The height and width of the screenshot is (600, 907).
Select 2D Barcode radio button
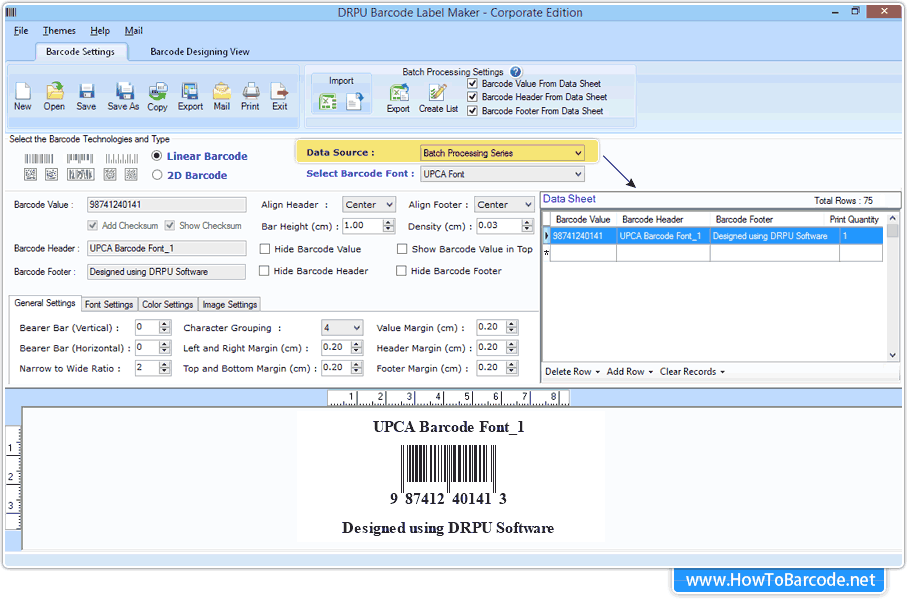tap(157, 175)
